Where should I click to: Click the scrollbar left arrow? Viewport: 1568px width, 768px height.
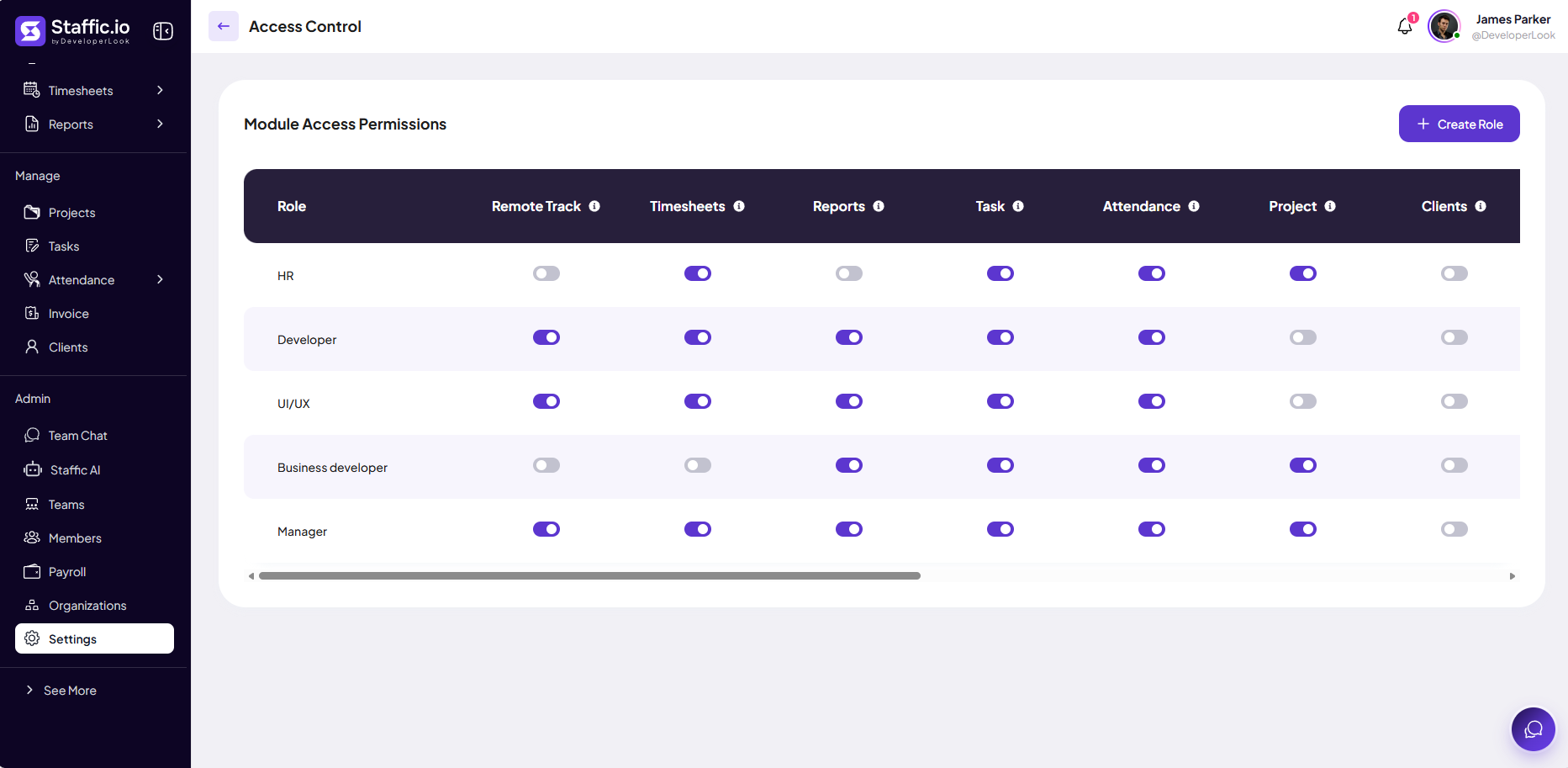[251, 576]
